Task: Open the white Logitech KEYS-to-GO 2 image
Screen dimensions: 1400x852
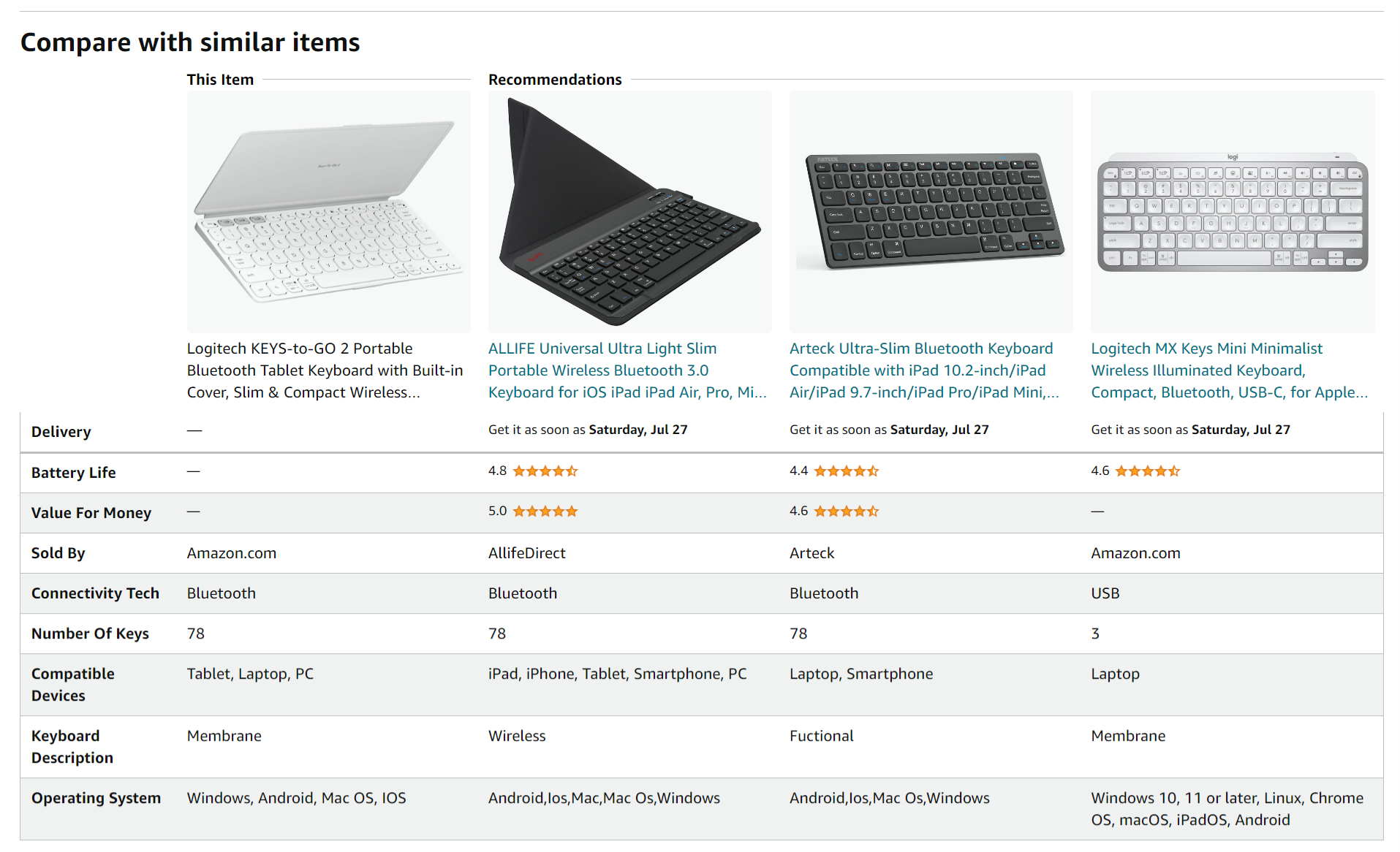Action: coord(328,211)
